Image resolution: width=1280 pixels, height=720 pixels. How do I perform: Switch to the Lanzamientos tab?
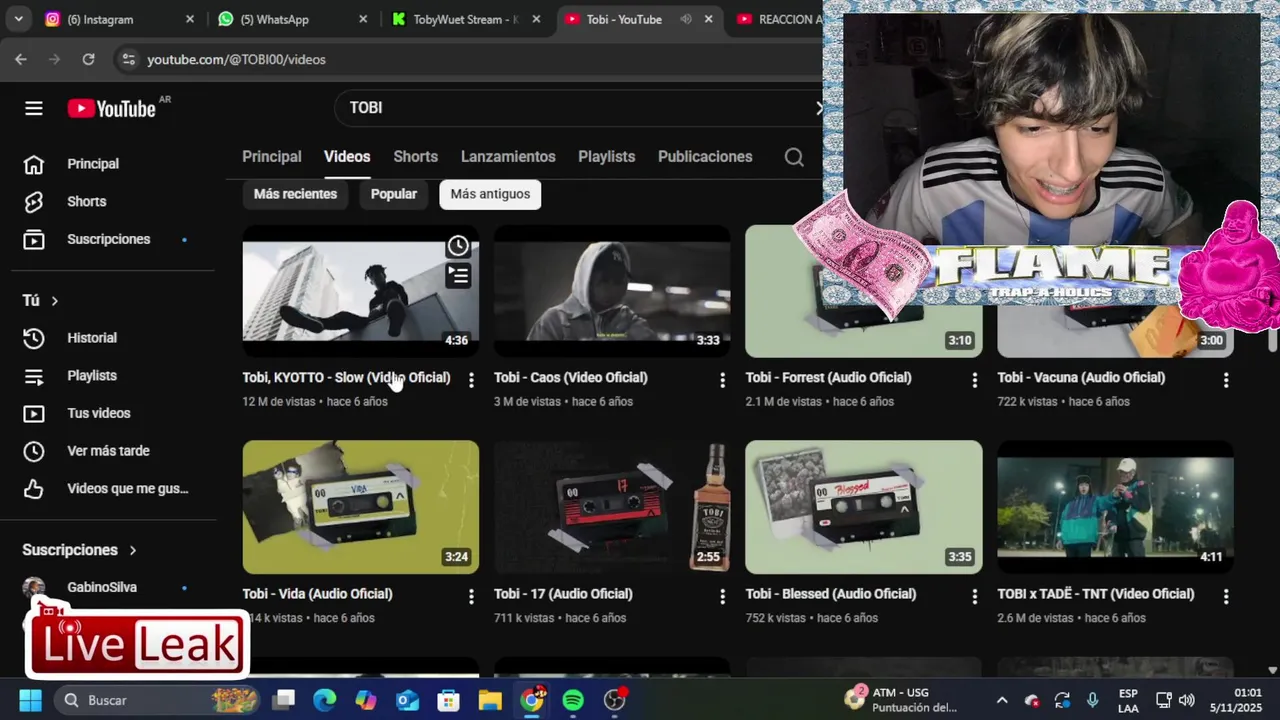click(x=508, y=157)
